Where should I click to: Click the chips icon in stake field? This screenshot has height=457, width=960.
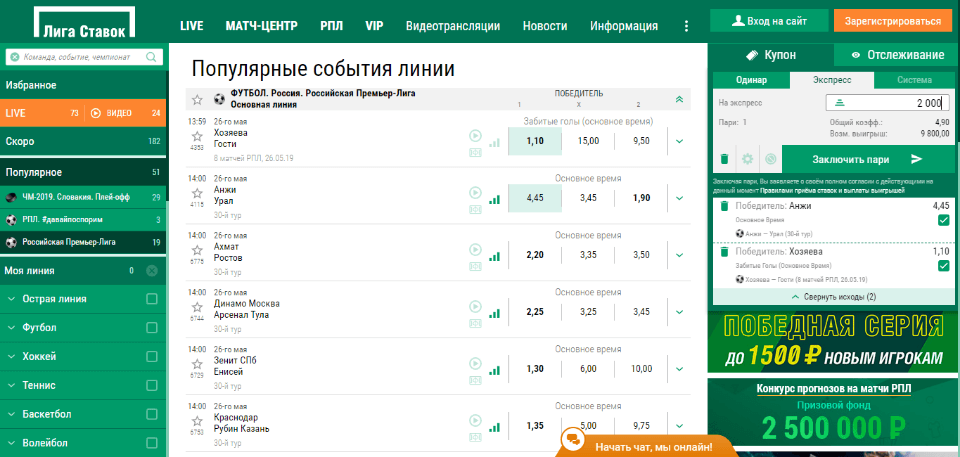click(839, 103)
